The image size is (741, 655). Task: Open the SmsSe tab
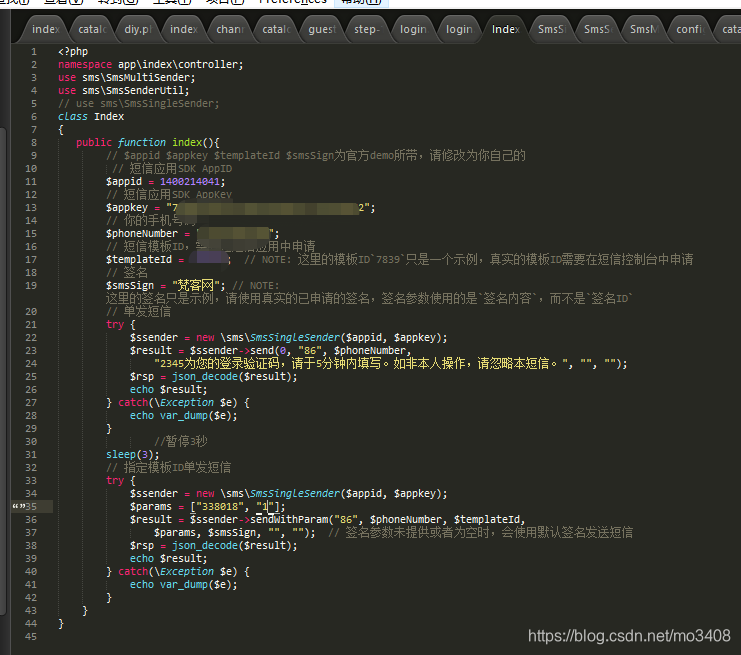coord(597,29)
